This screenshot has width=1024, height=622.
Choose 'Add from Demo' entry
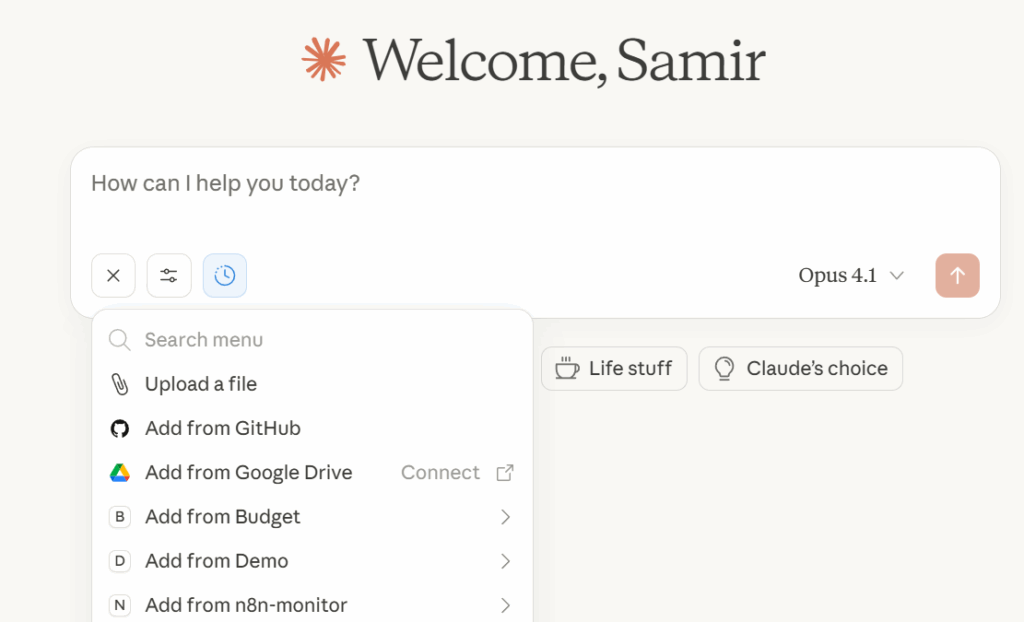click(312, 561)
